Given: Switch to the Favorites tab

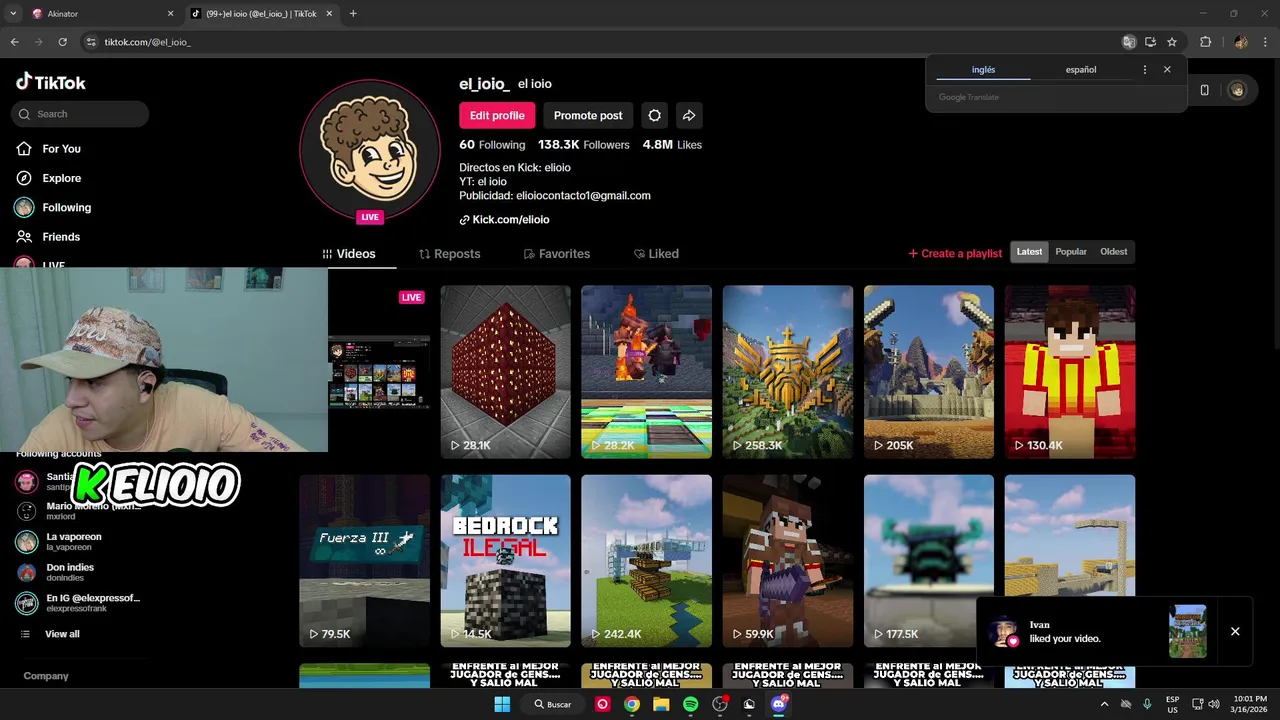Looking at the screenshot, I should click(557, 254).
